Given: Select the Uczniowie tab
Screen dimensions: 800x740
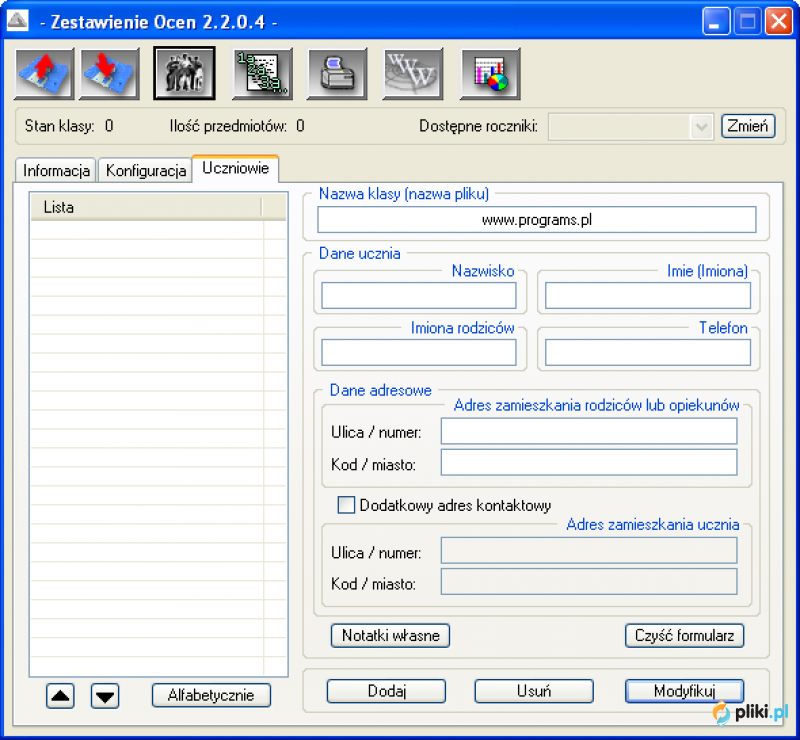Looking at the screenshot, I should pyautogui.click(x=235, y=168).
